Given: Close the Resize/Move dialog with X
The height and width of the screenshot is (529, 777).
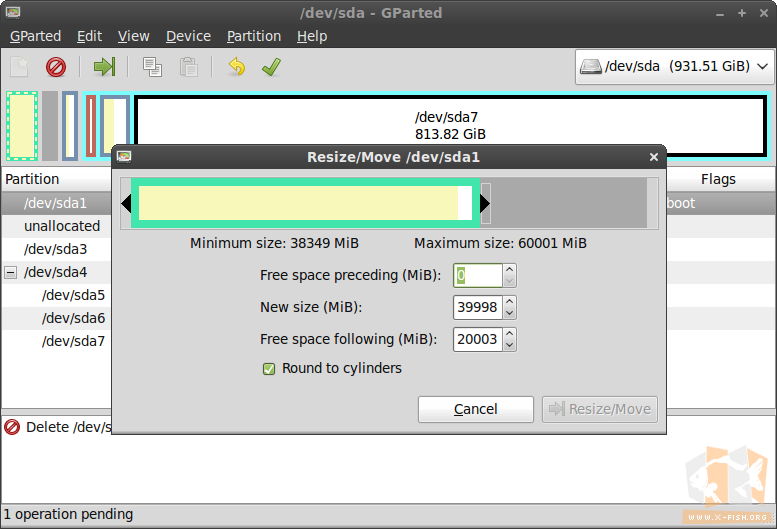Looking at the screenshot, I should [654, 157].
